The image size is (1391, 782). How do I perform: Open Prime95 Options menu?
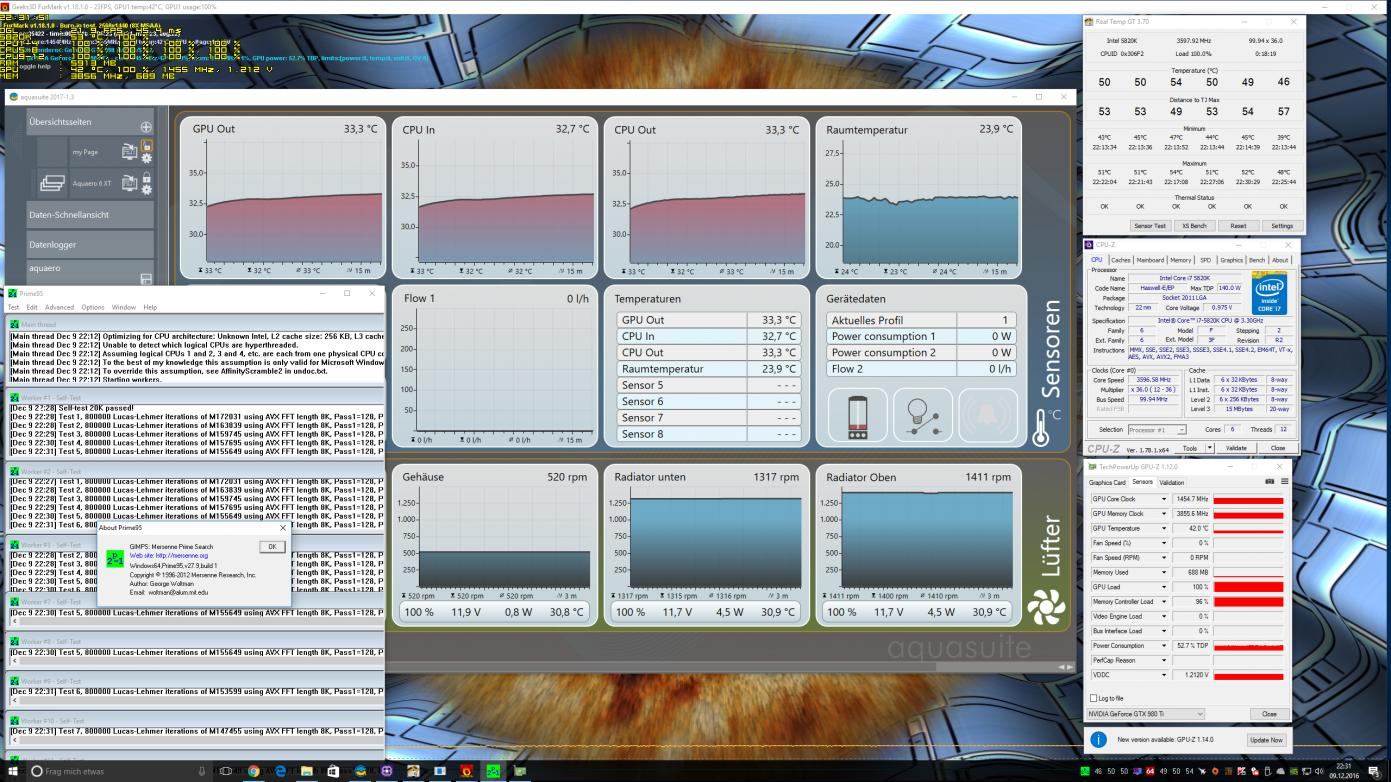click(93, 307)
